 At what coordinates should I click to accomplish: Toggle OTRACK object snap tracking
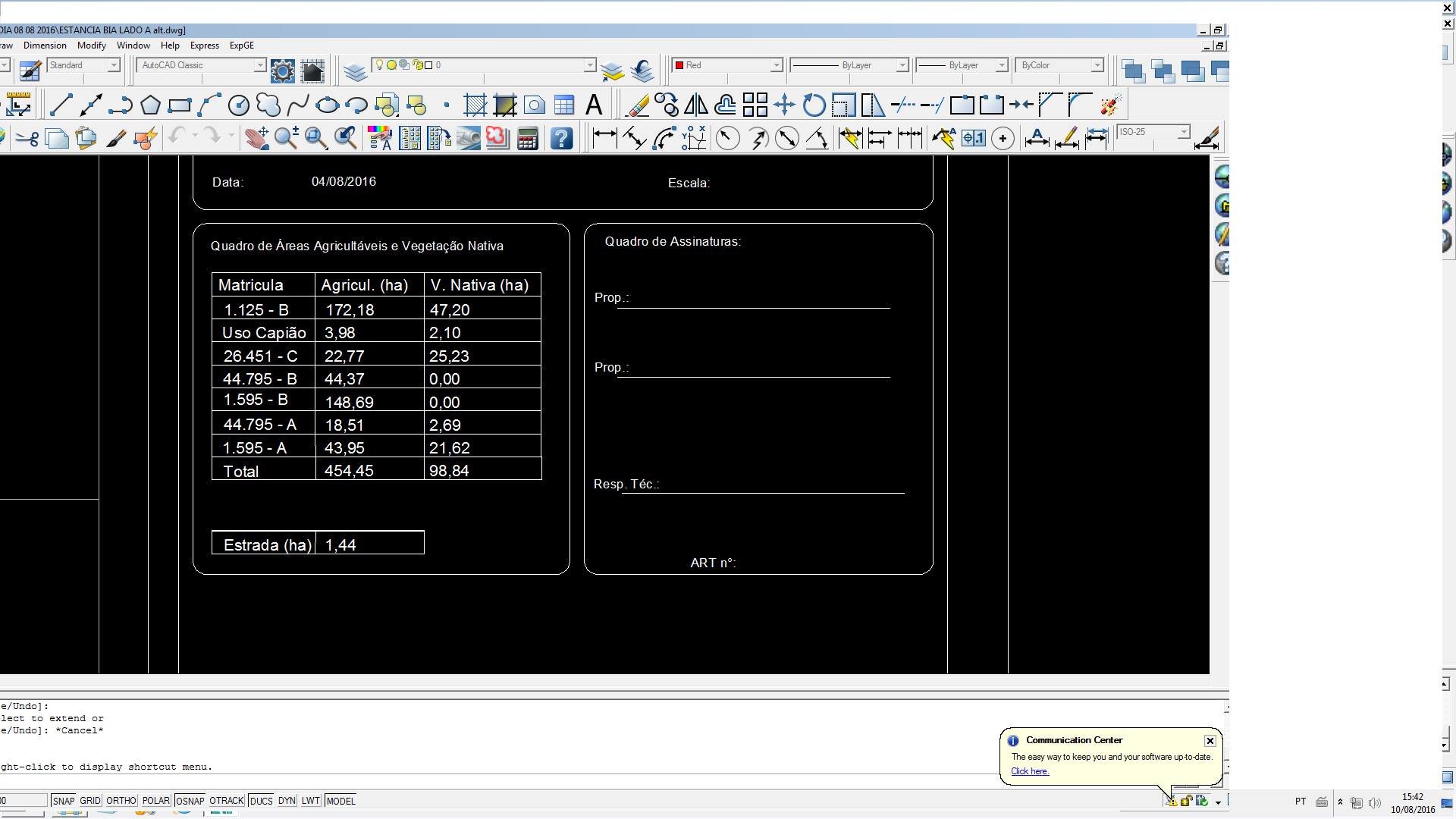[x=227, y=801]
